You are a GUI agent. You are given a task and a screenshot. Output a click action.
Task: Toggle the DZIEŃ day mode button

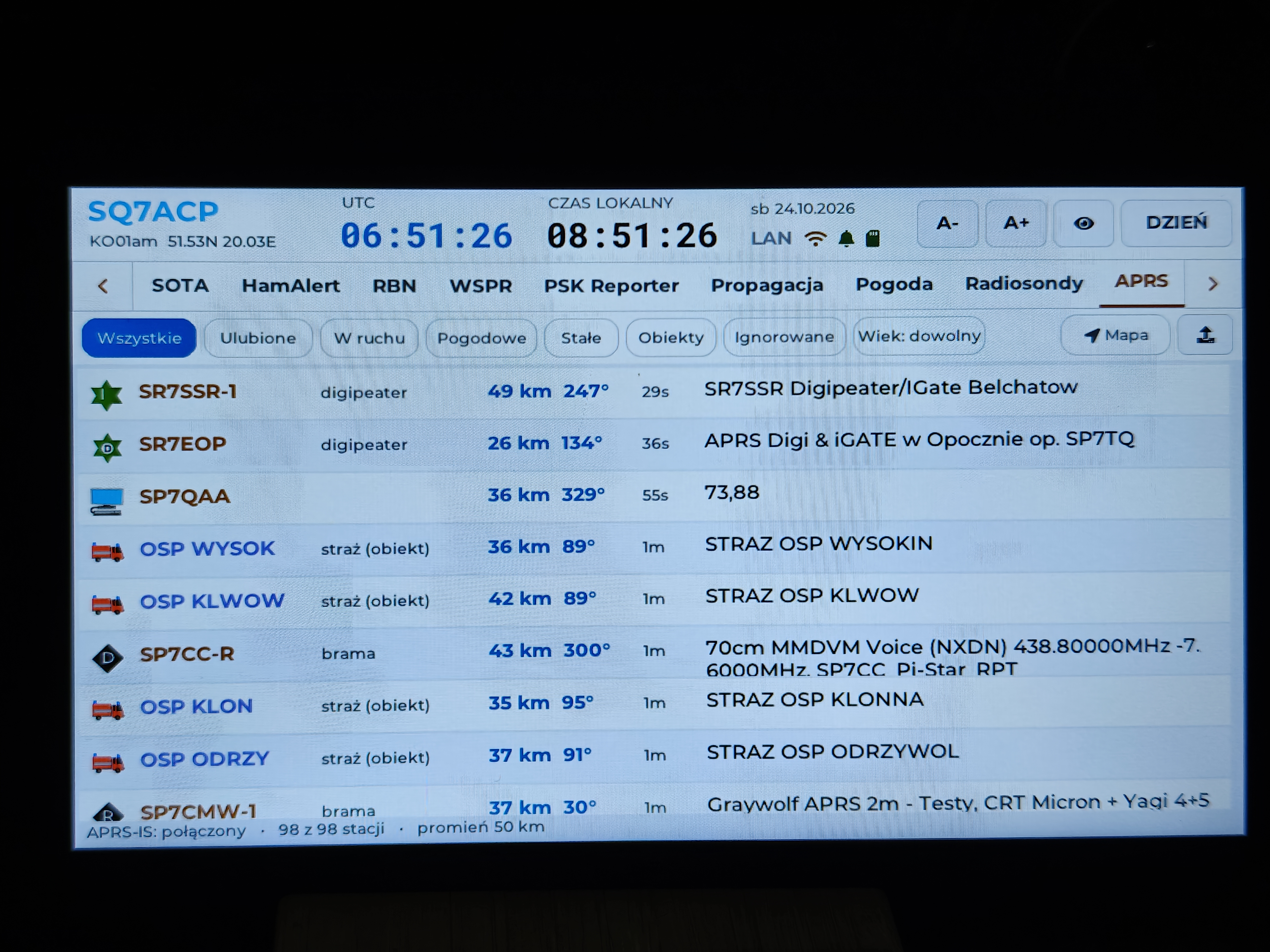coord(1176,222)
